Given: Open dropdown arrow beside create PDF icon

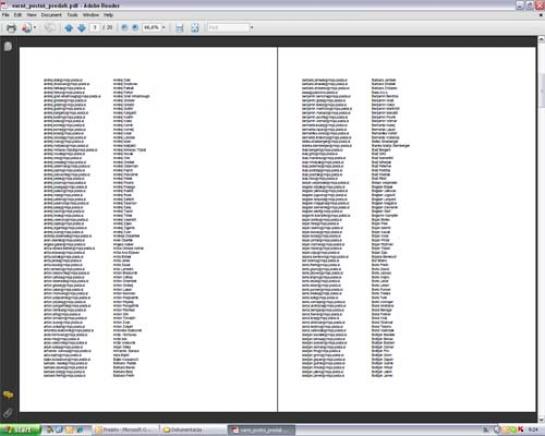Looking at the screenshot, I should (35, 28).
